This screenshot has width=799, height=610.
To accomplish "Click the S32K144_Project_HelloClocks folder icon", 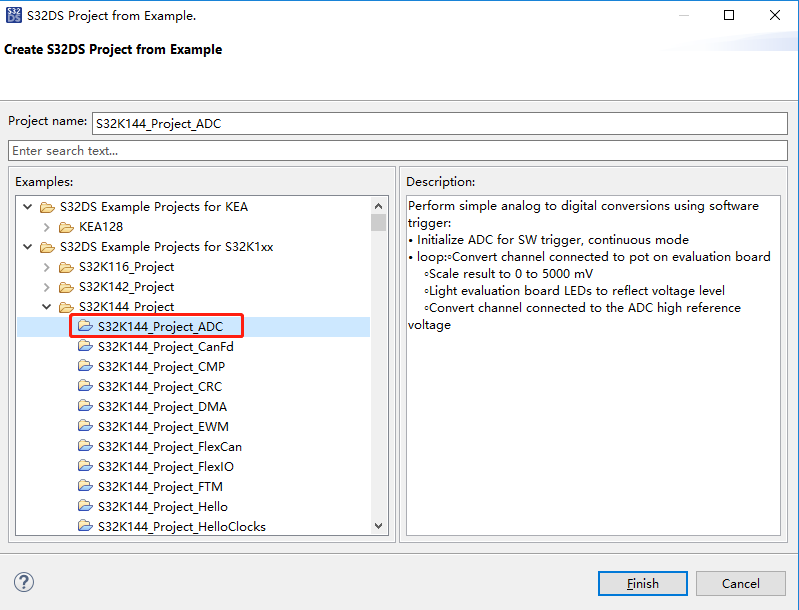I will 85,526.
